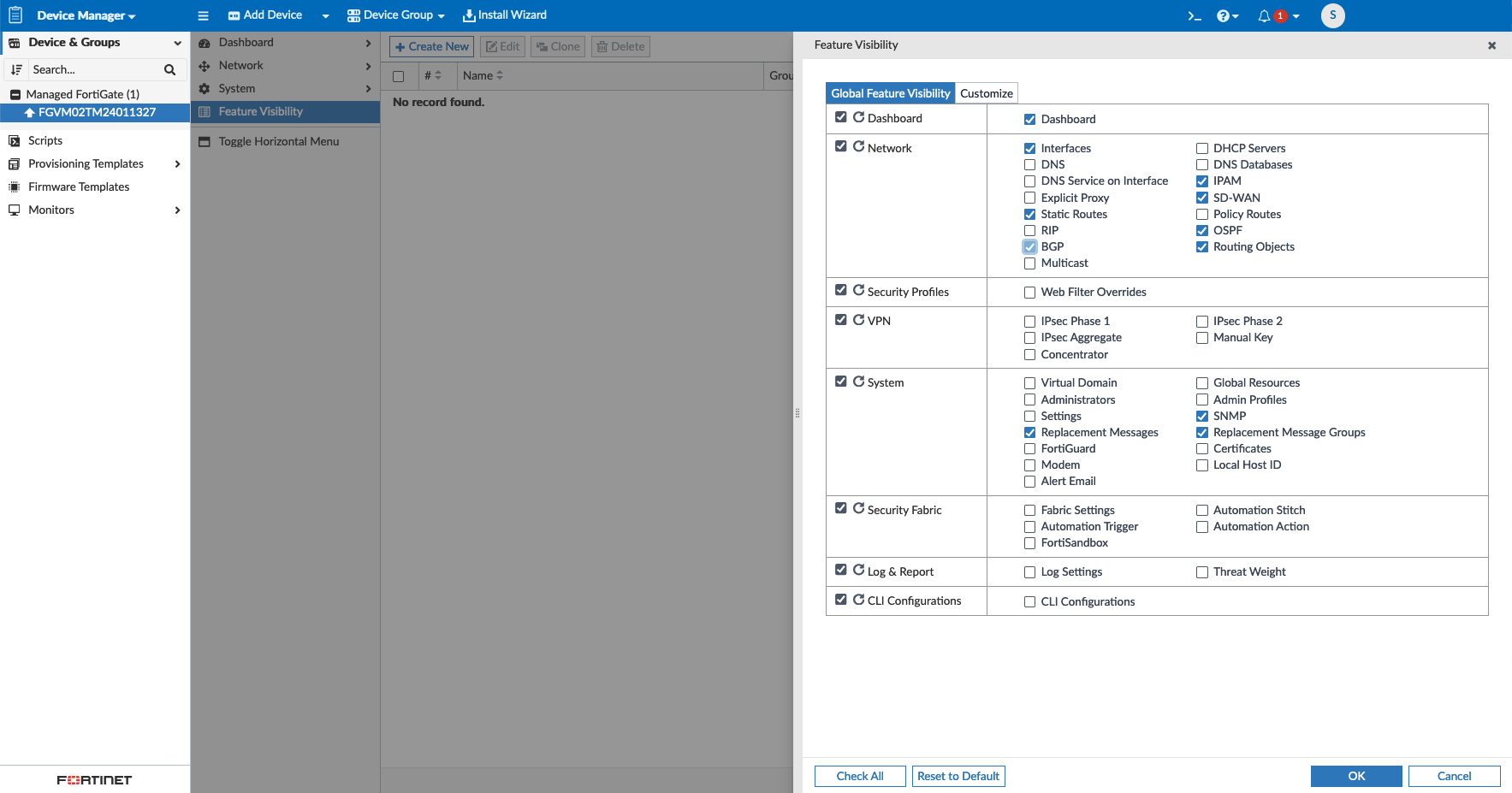Switch to the Customize tab
1512x793 pixels.
tap(986, 93)
